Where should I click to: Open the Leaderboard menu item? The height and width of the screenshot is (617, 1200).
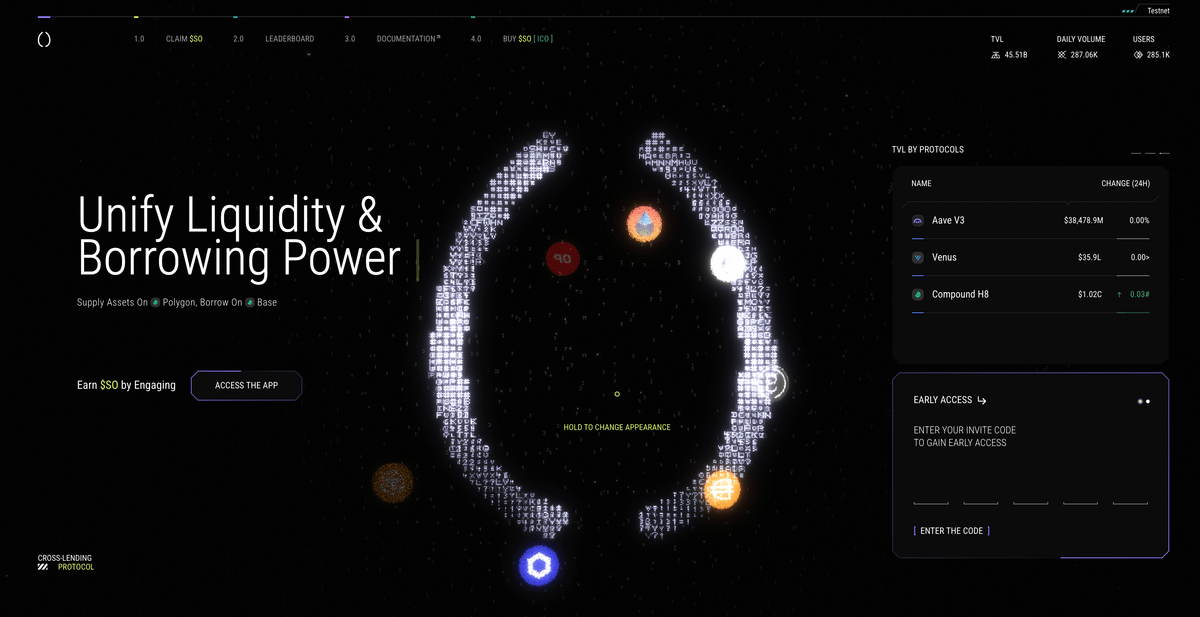[289, 39]
